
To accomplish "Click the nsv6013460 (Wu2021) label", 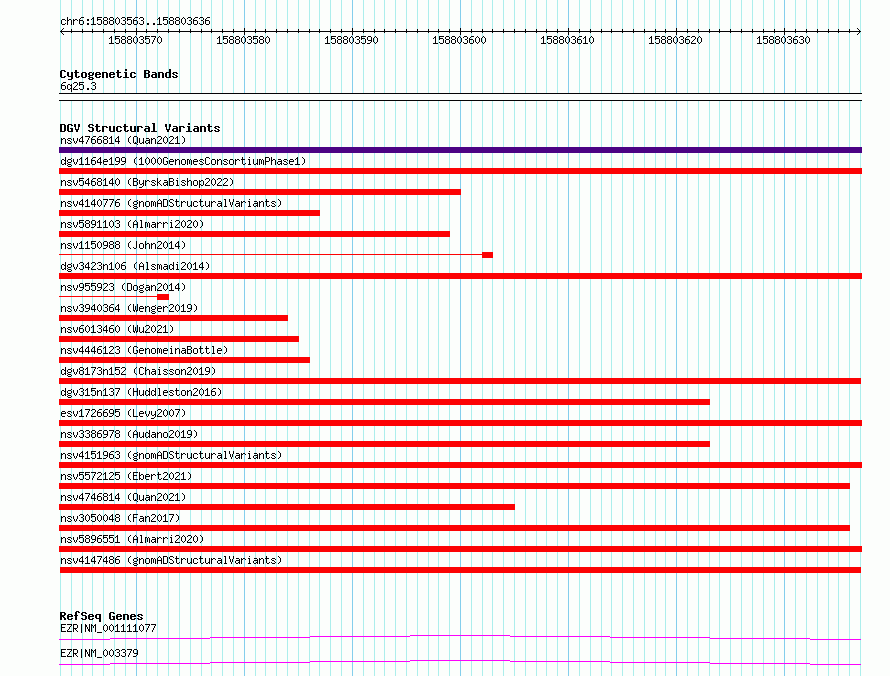I will 117,329.
